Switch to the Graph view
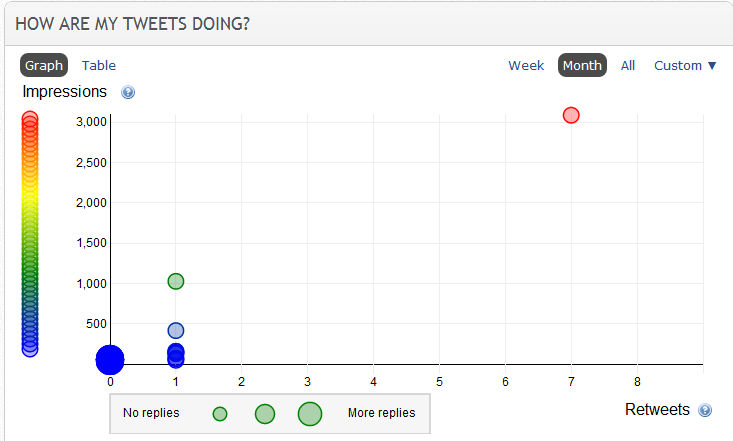Image resolution: width=733 pixels, height=441 pixels. point(44,65)
